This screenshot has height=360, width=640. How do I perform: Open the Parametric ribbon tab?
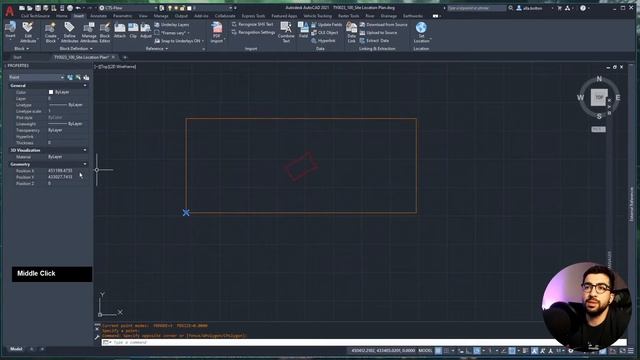pyautogui.click(x=122, y=16)
